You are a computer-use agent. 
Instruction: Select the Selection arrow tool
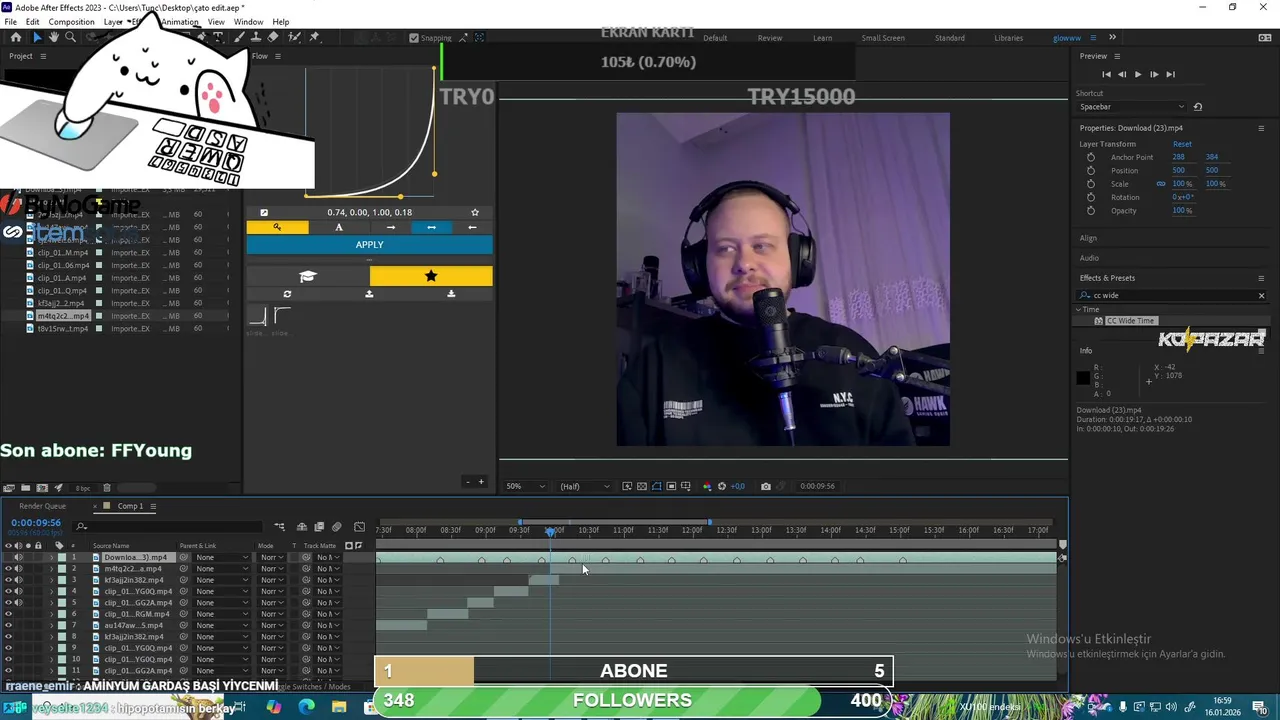(36, 37)
